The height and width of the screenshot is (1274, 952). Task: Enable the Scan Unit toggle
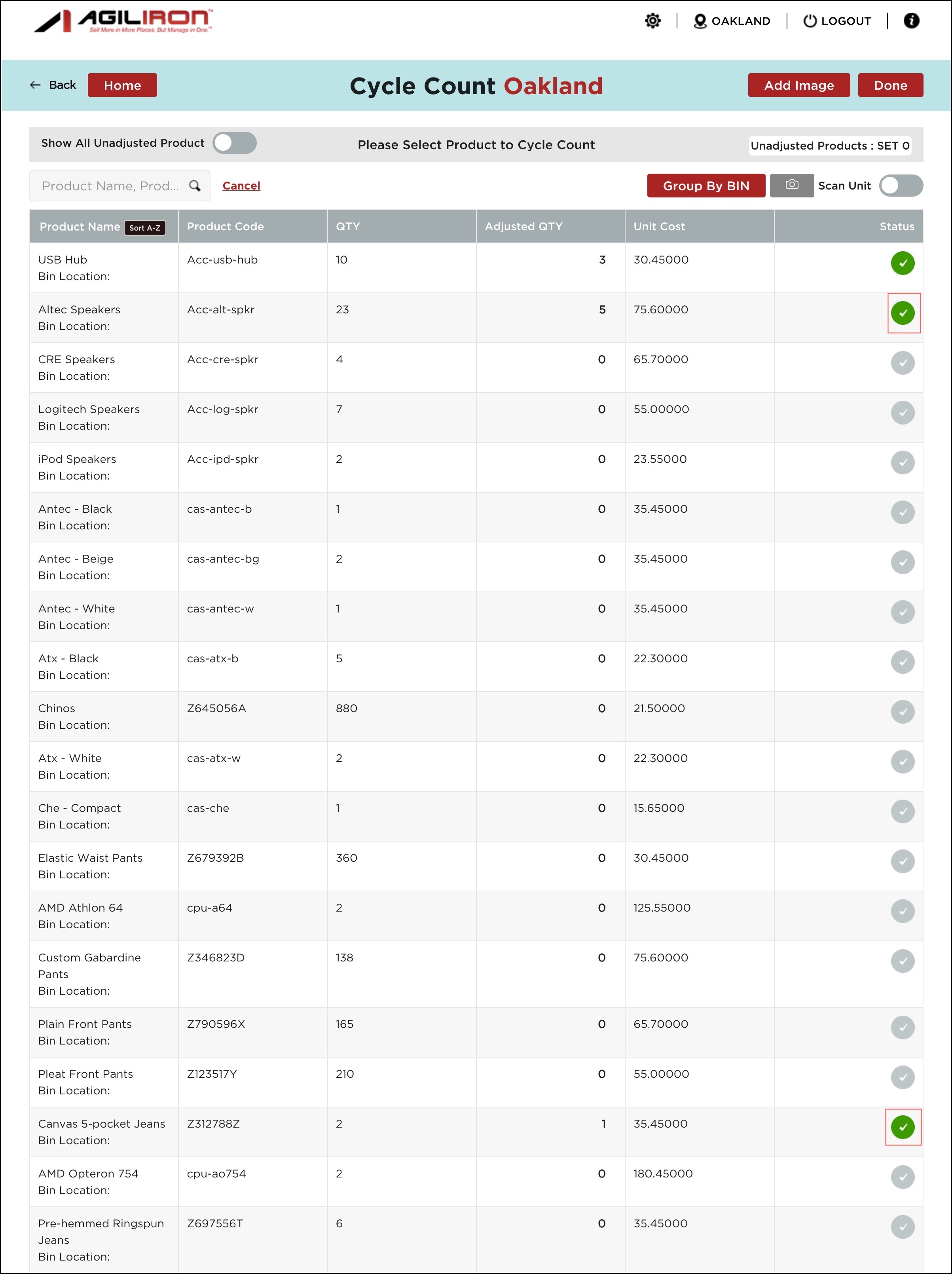click(900, 186)
